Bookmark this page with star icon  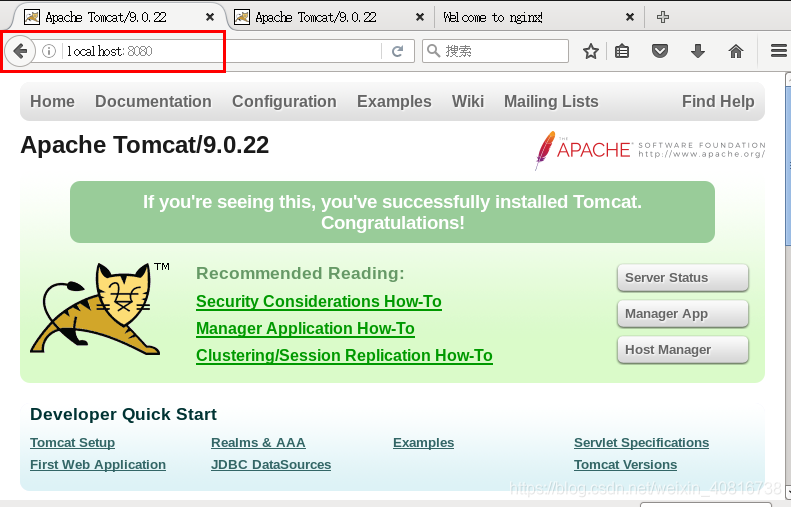591,51
